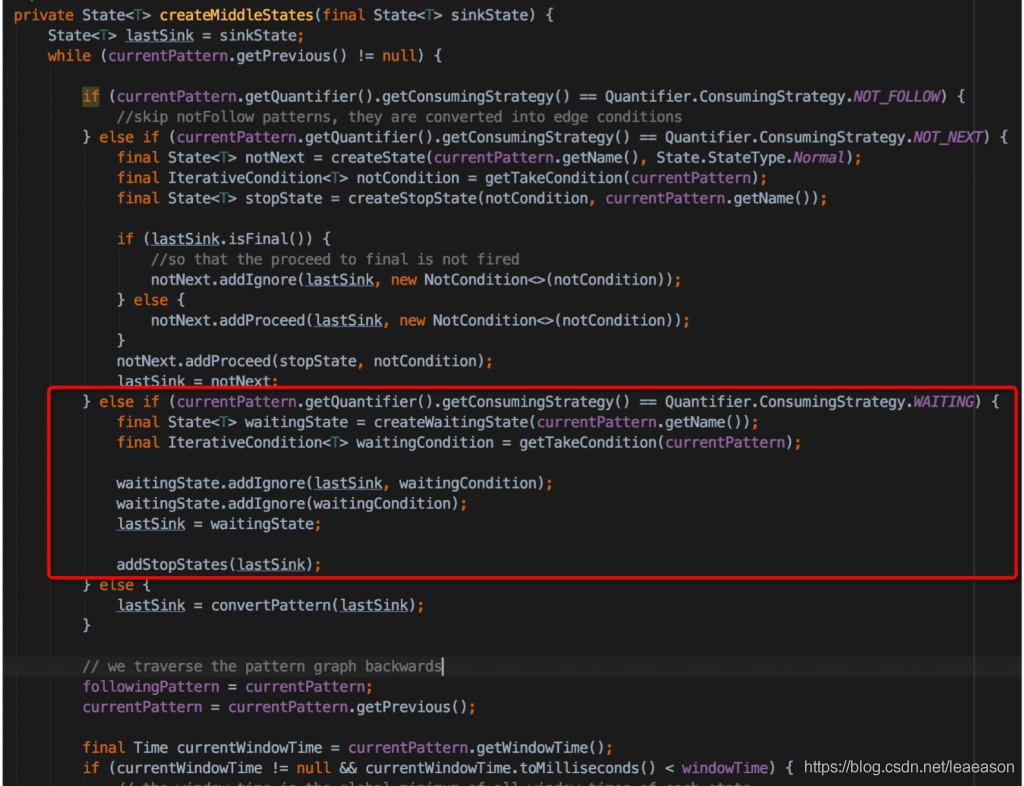Click the comment about skipping notFollow patterns
This screenshot has height=786, width=1024.
tap(399, 117)
